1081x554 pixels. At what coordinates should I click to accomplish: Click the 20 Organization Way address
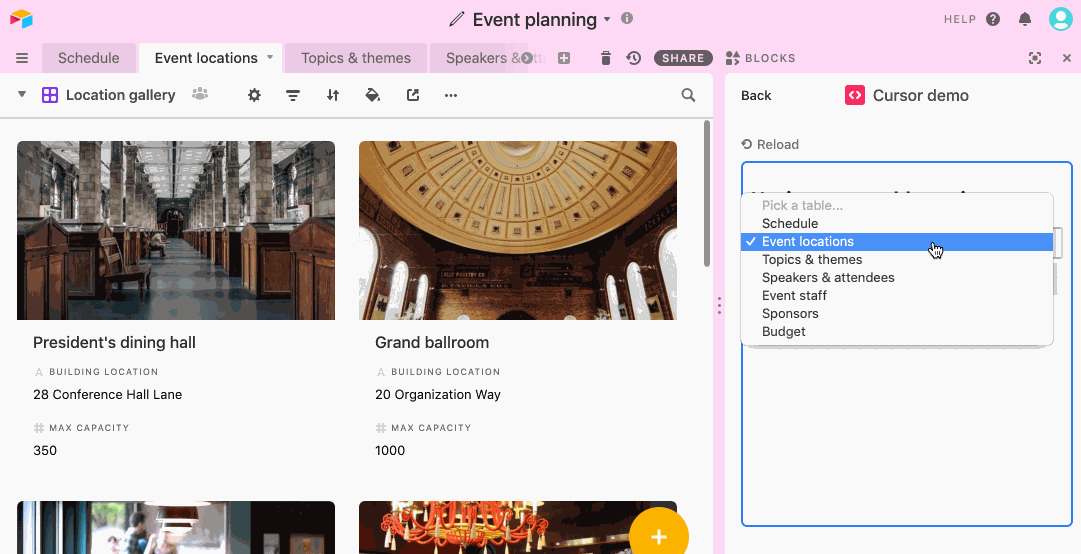(x=438, y=395)
